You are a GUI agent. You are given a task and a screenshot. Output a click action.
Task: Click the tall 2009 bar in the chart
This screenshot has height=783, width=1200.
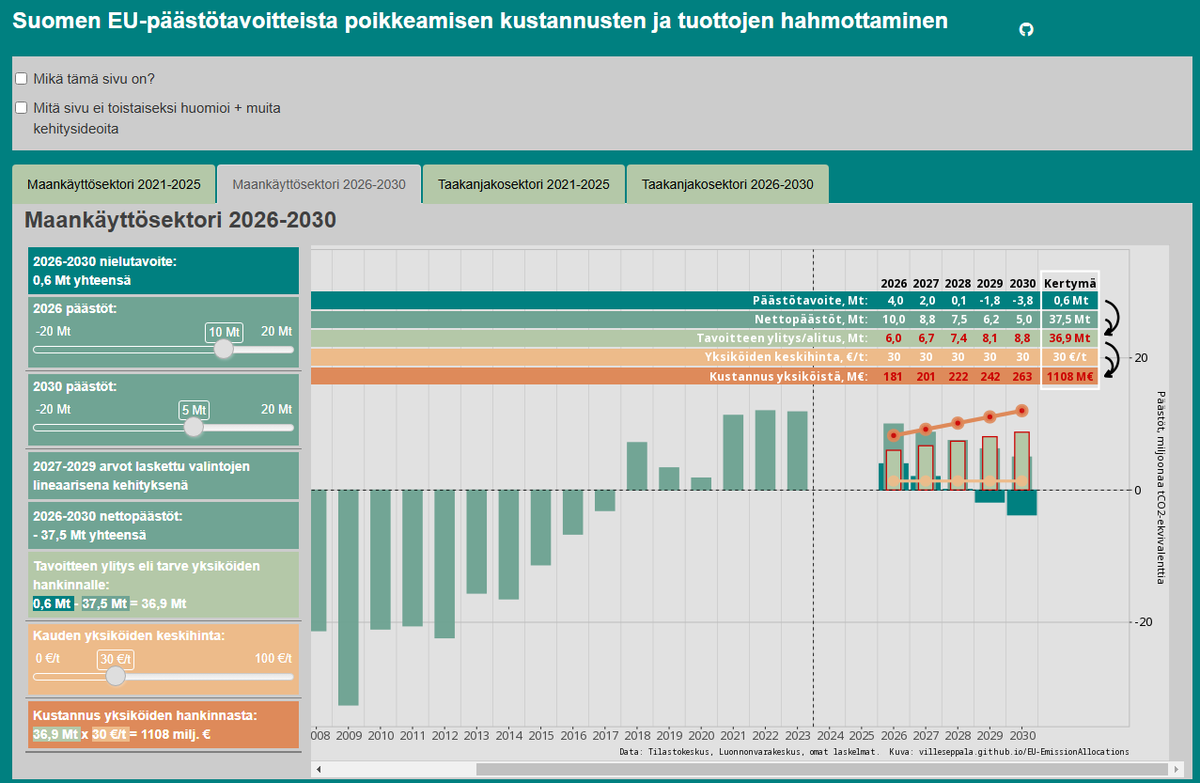click(349, 600)
